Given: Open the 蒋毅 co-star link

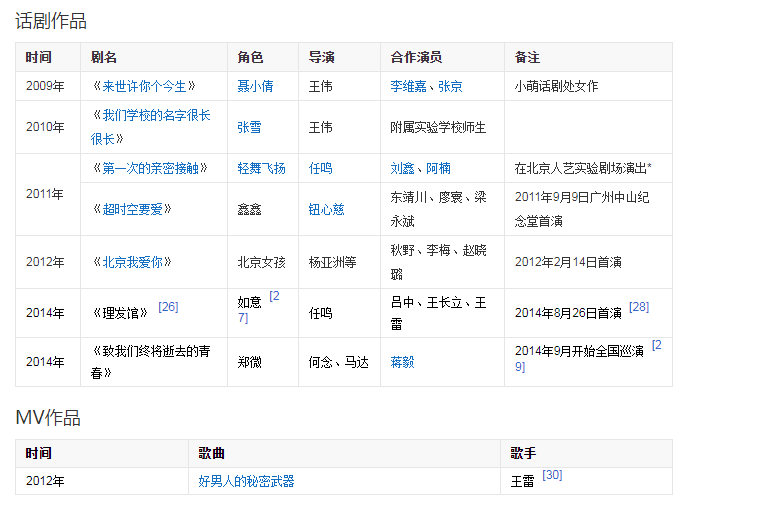Looking at the screenshot, I should 402,362.
